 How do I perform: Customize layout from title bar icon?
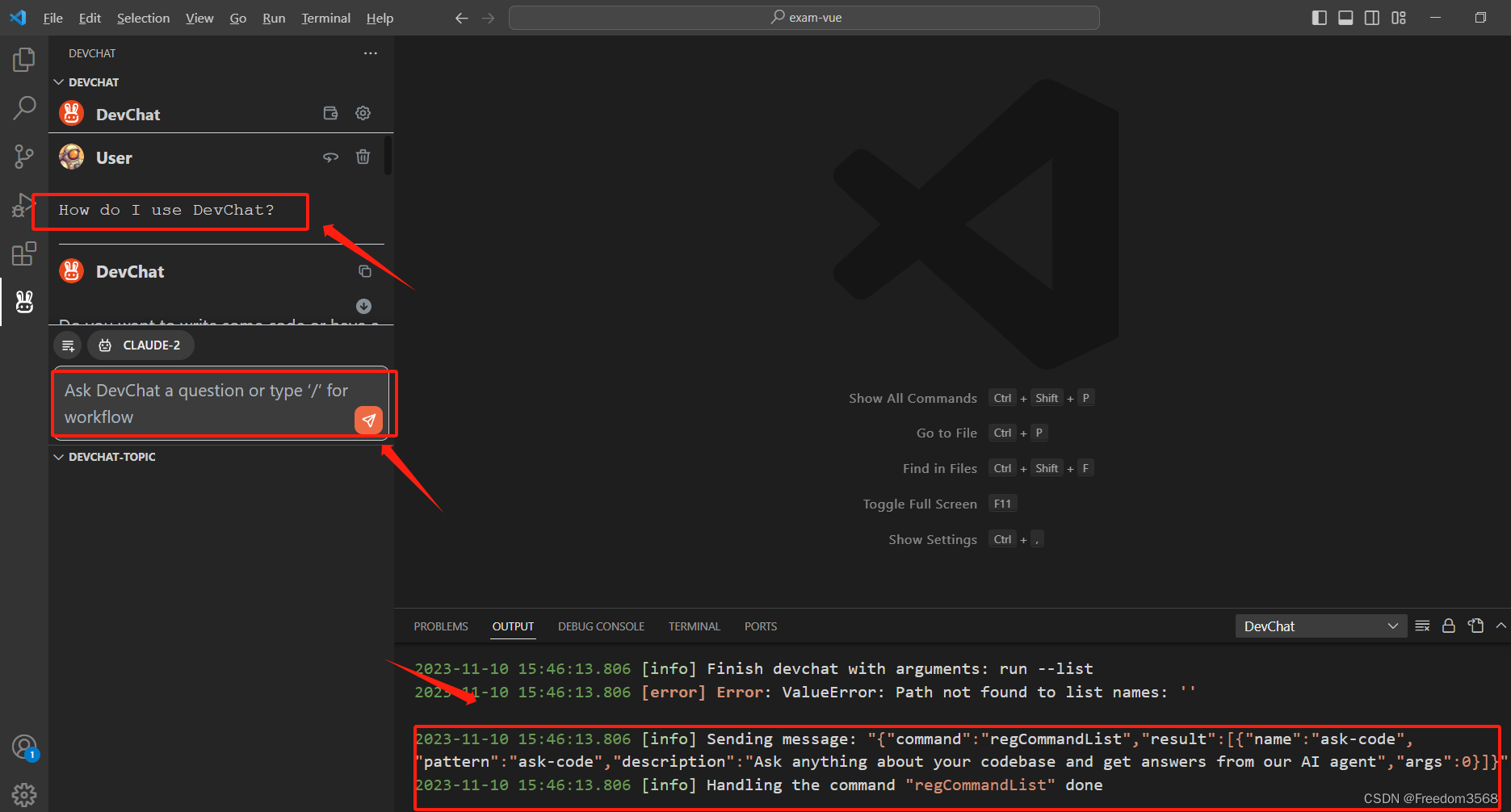[x=1399, y=18]
